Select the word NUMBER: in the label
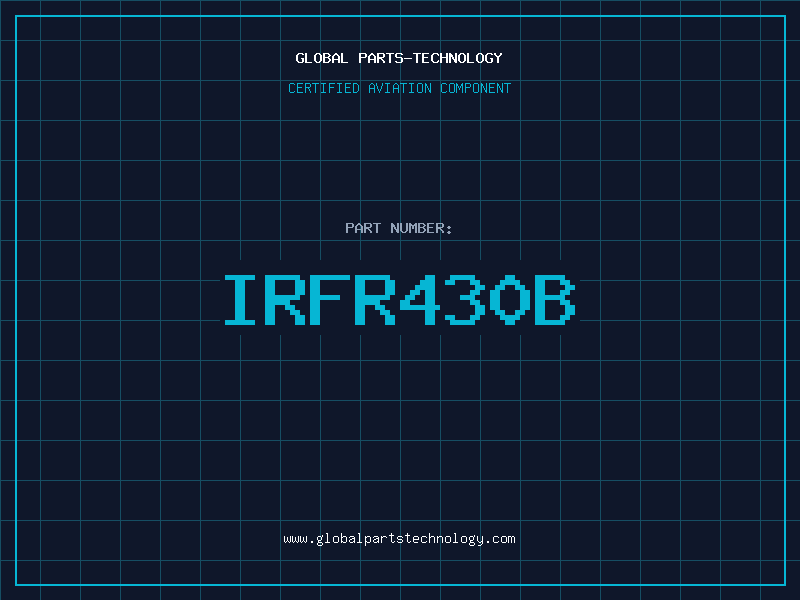The width and height of the screenshot is (800, 600). tap(422, 229)
